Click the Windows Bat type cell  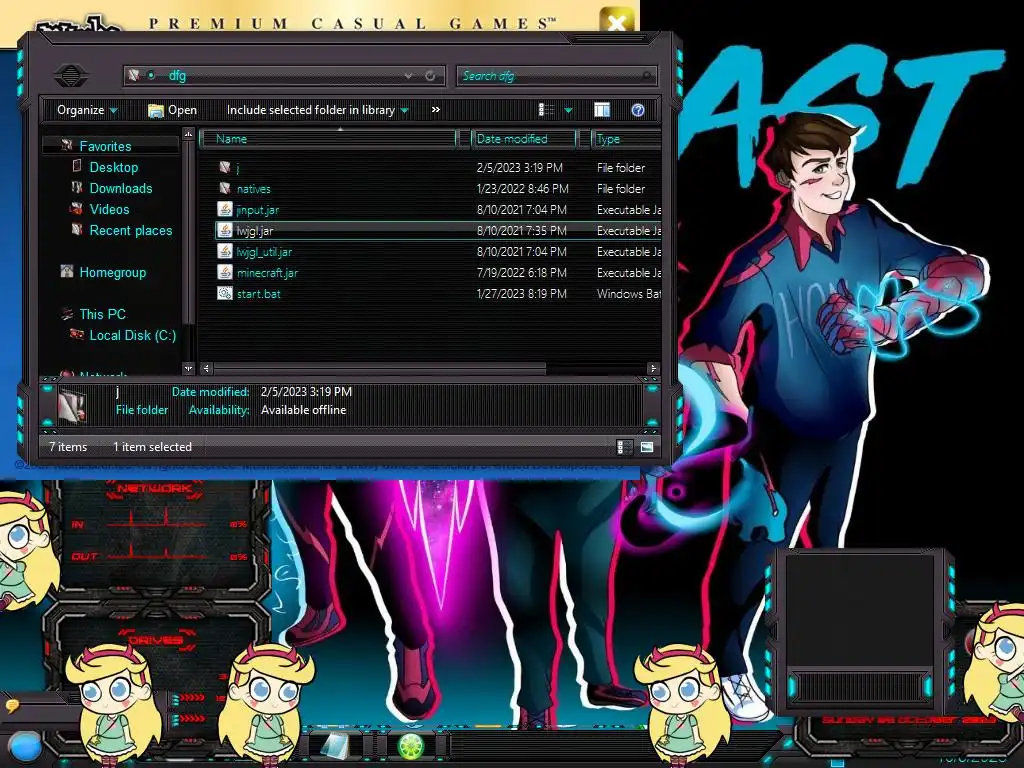[x=628, y=294]
